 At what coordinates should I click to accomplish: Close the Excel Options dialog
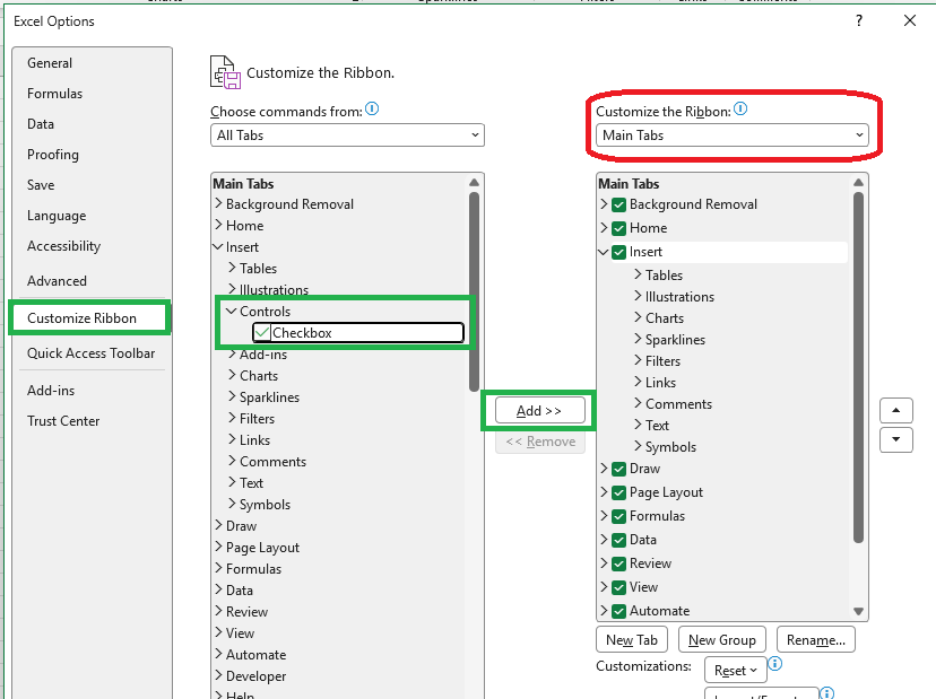[910, 21]
